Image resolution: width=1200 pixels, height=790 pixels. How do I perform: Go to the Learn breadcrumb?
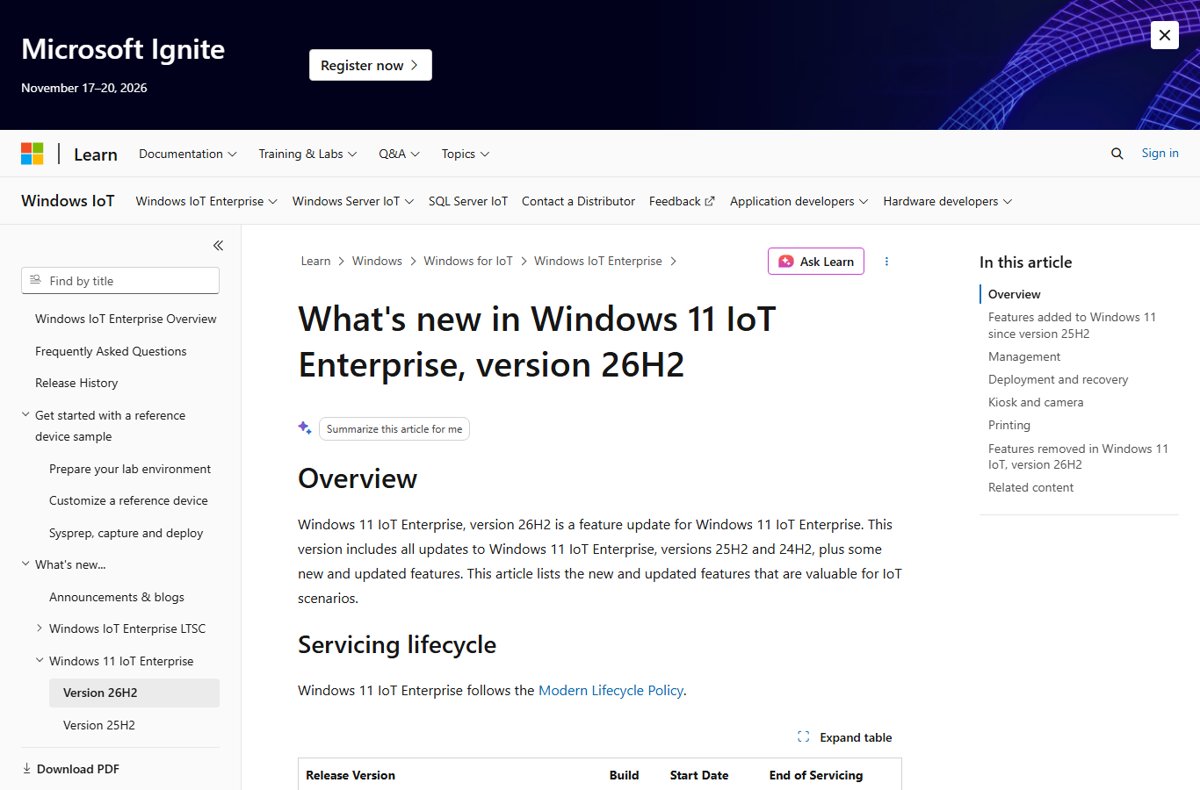315,261
